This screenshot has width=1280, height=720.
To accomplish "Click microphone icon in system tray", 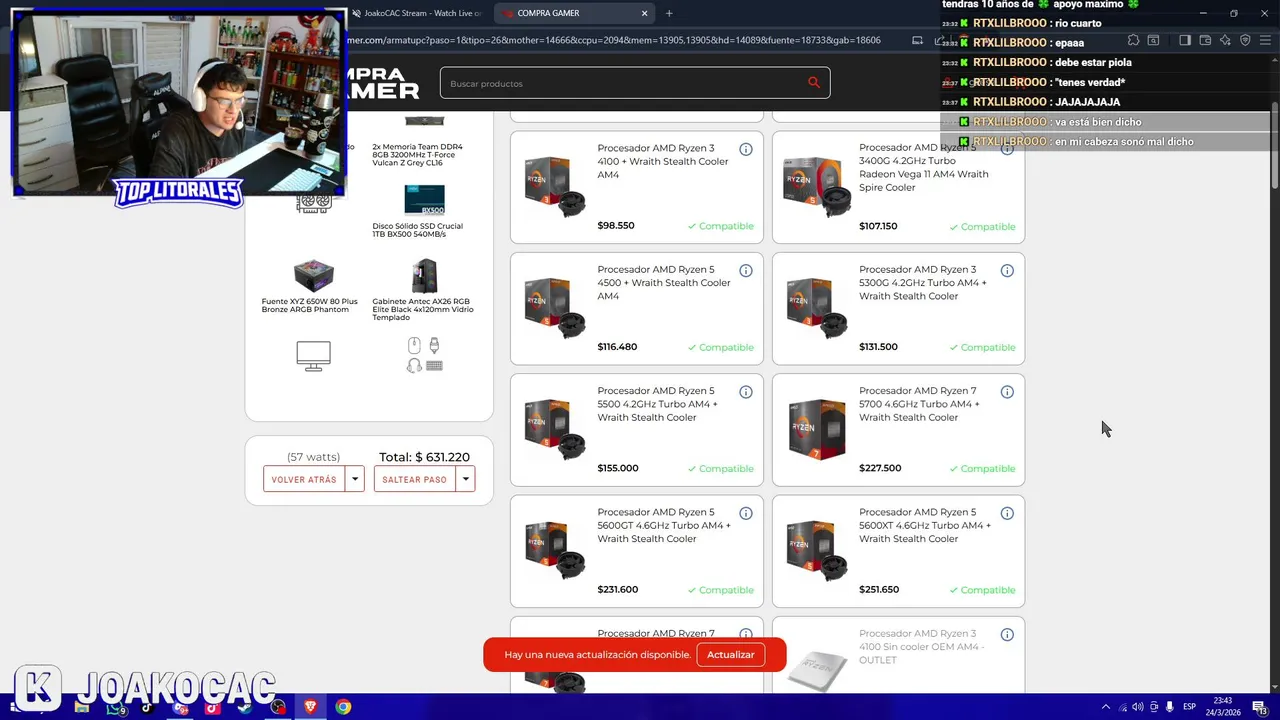I will (1170, 707).
